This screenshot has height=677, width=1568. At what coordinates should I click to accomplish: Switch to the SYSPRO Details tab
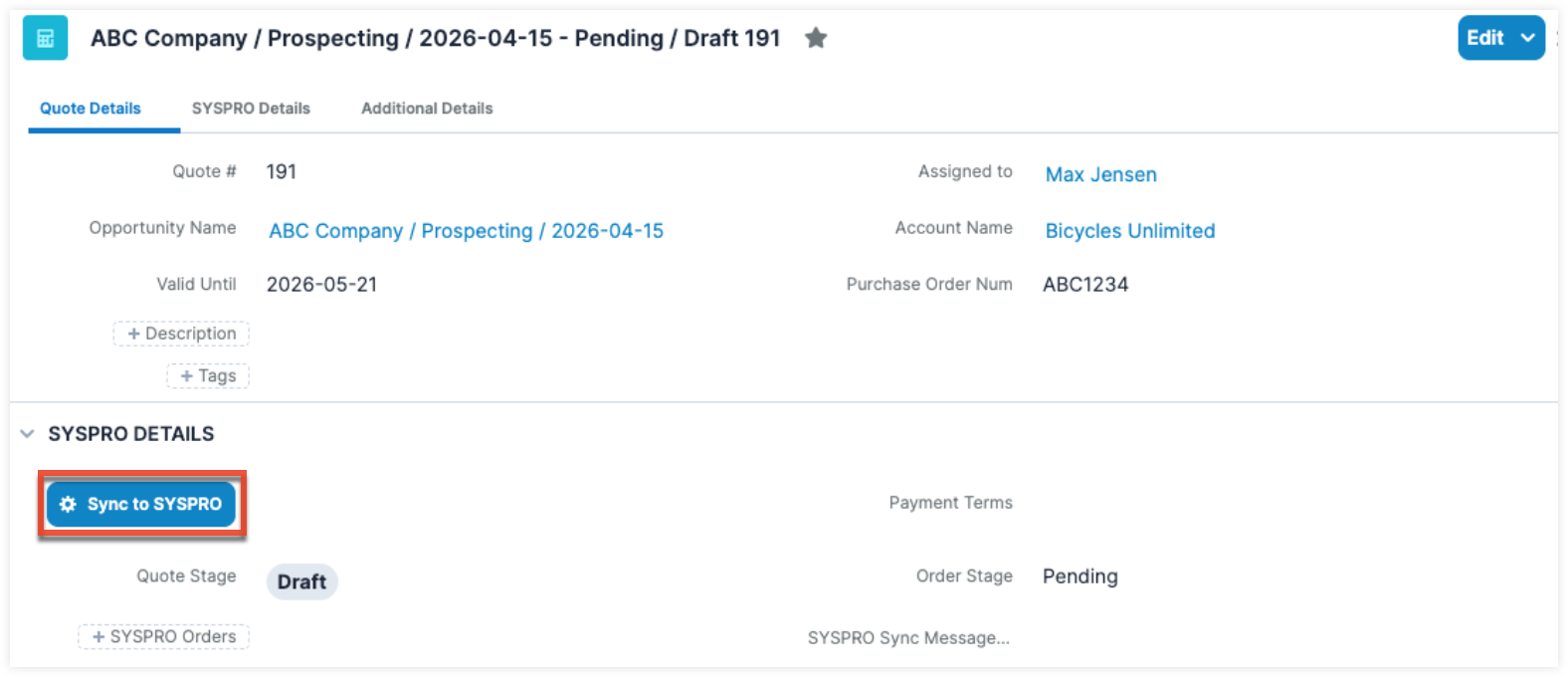251,109
